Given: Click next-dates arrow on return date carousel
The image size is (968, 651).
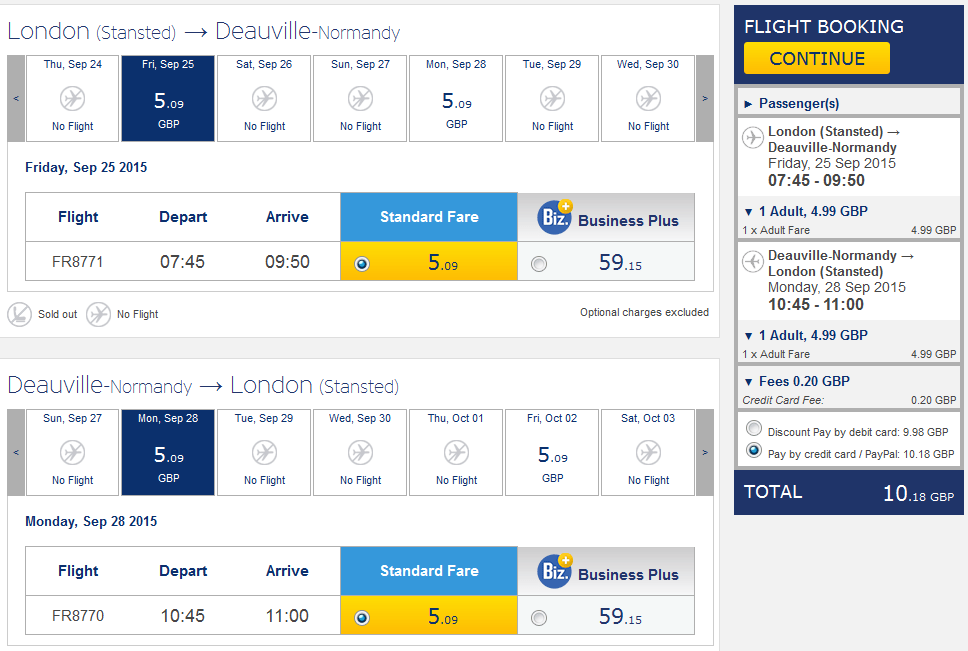Looking at the screenshot, I should coord(705,452).
